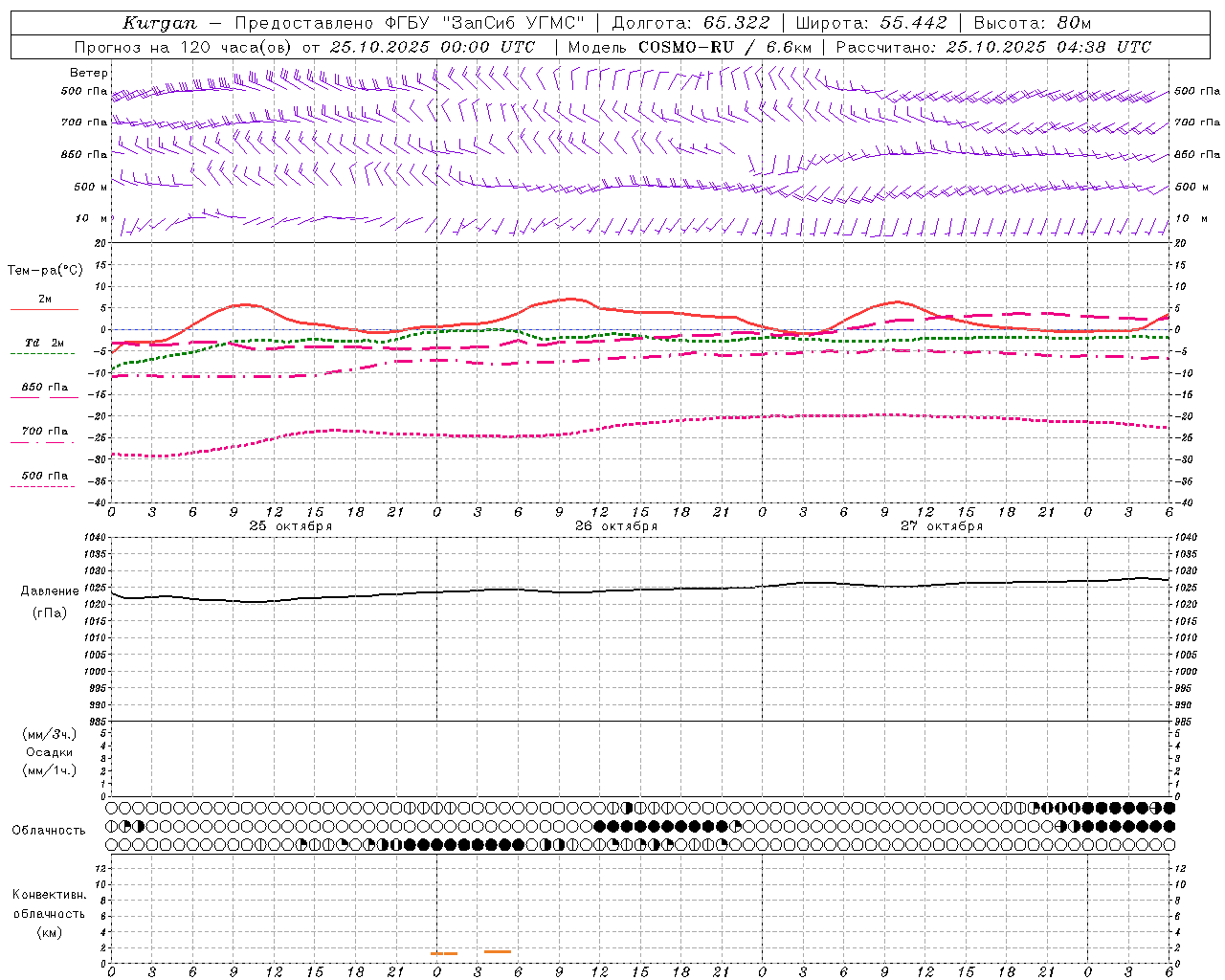
Task: Click the second orange convective cloud bar
Action: click(498, 951)
